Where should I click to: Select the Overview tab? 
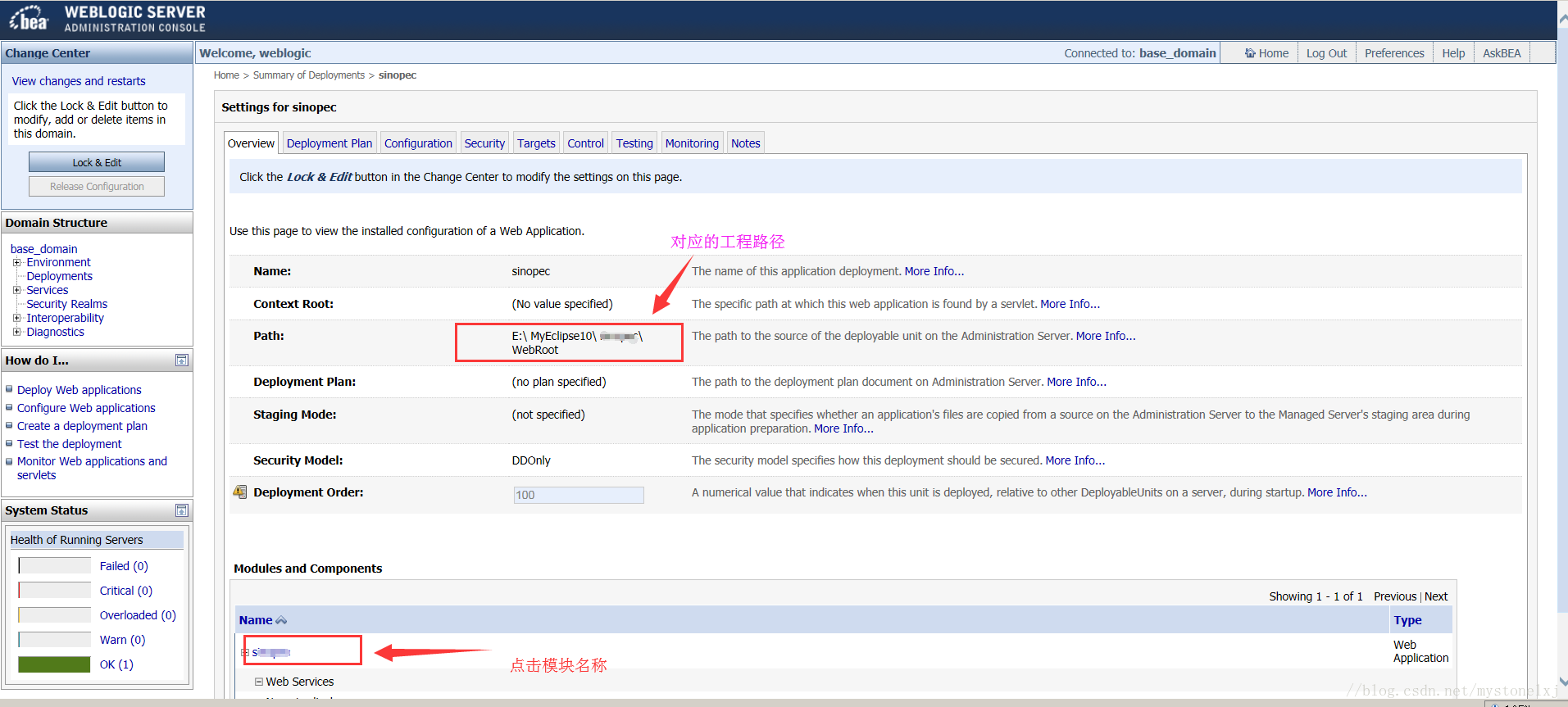[x=251, y=143]
